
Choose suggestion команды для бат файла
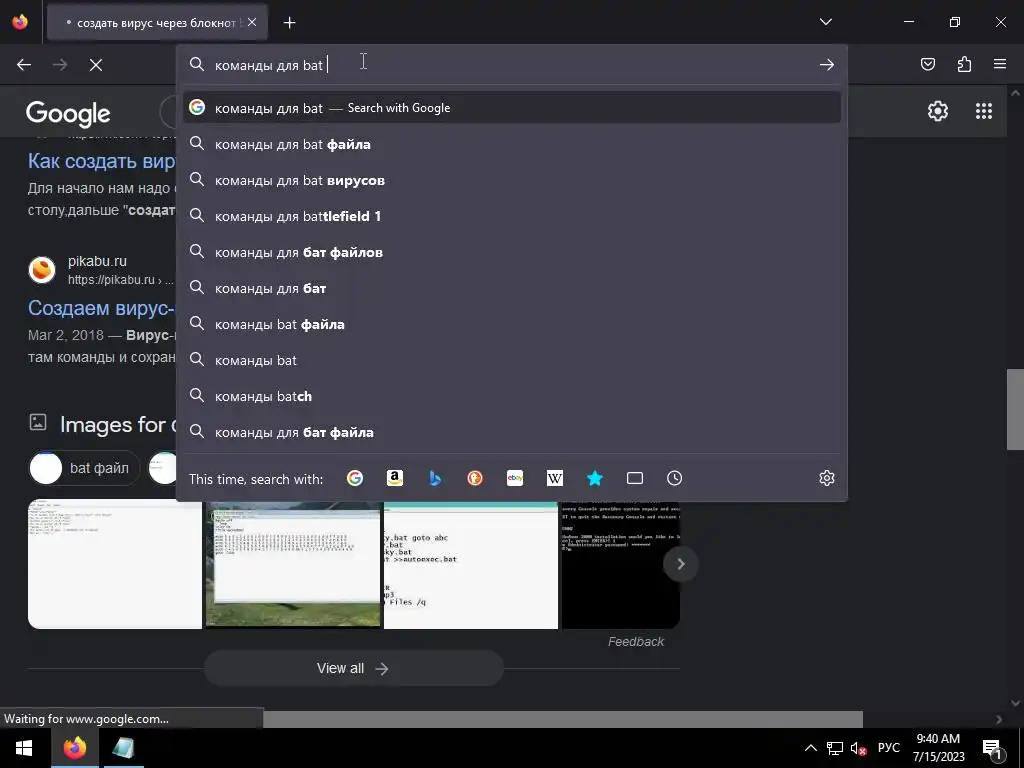coord(511,432)
